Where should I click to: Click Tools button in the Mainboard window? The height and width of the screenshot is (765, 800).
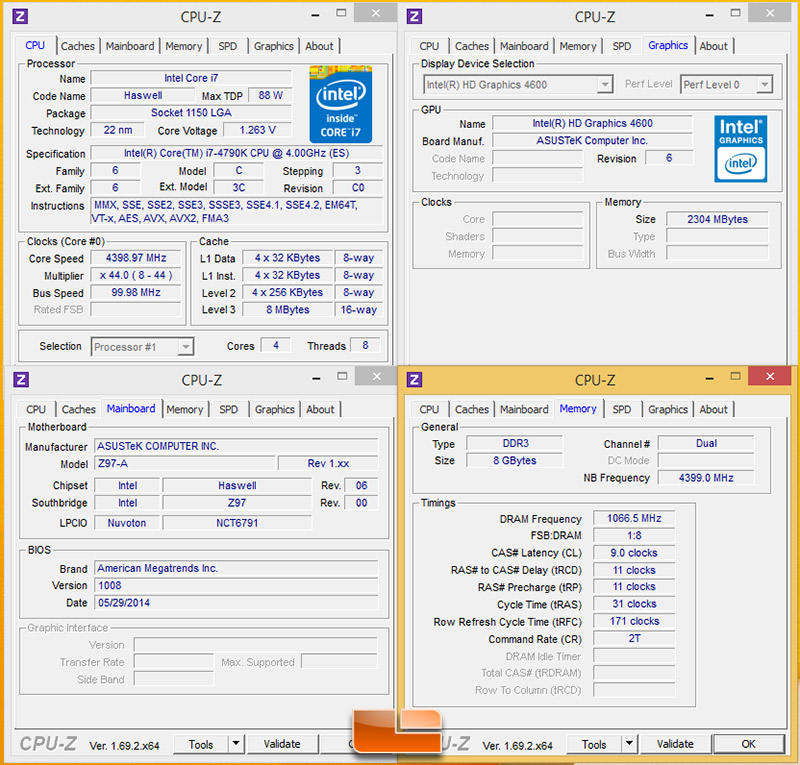pyautogui.click(x=201, y=744)
